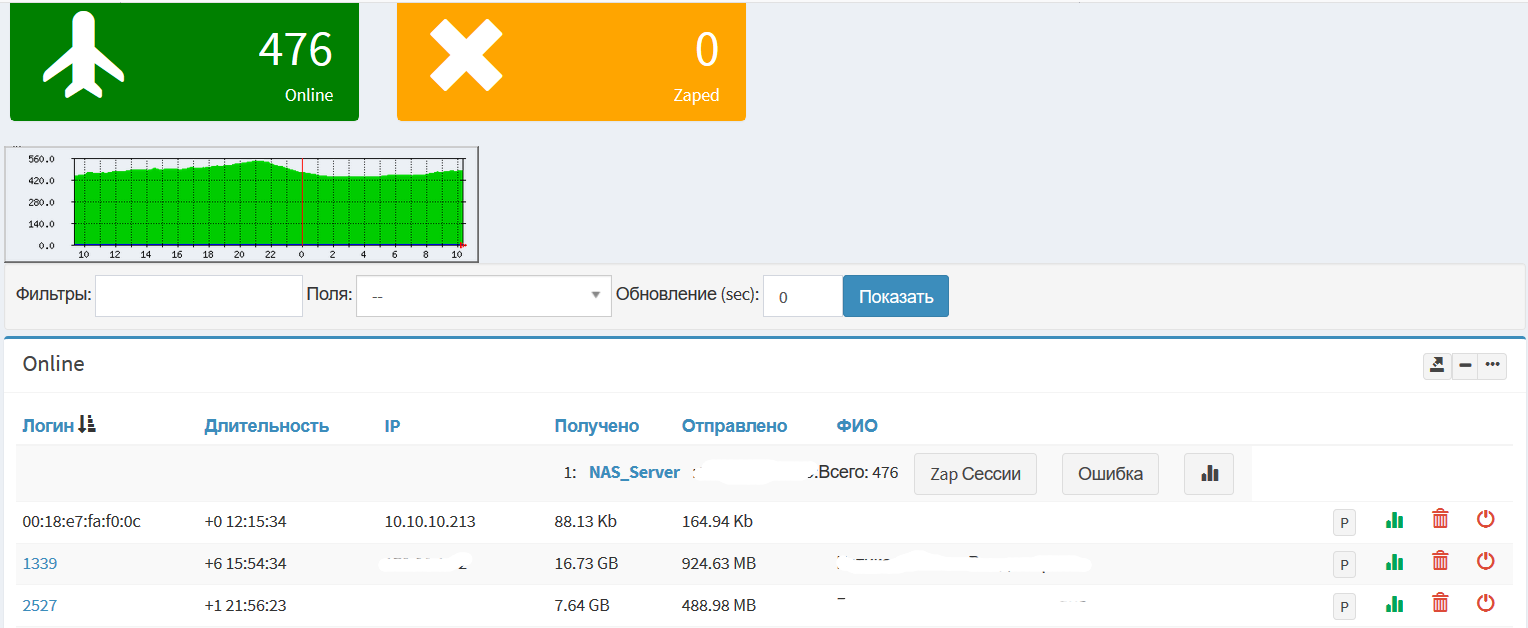Click the Фильтры input field
Screen dimensions: 1528x628
[x=198, y=296]
